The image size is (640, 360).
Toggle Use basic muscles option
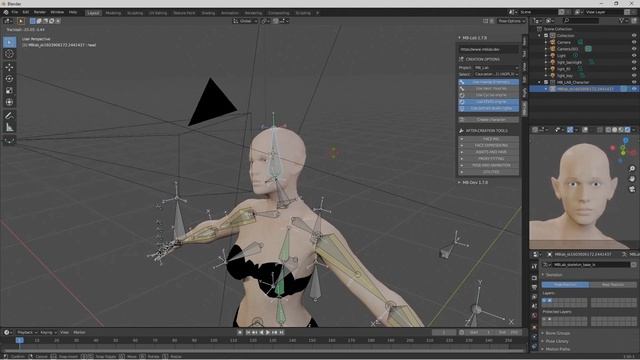point(489,89)
